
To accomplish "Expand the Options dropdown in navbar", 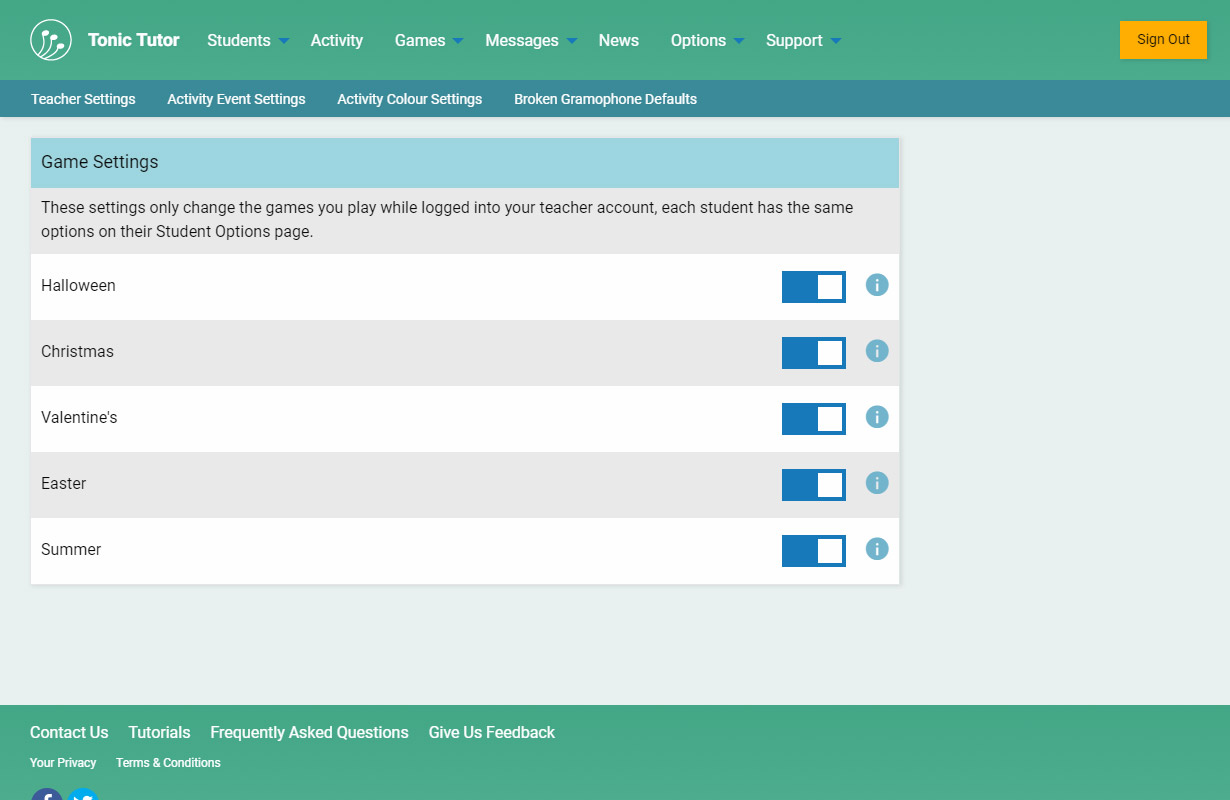I will tap(707, 40).
